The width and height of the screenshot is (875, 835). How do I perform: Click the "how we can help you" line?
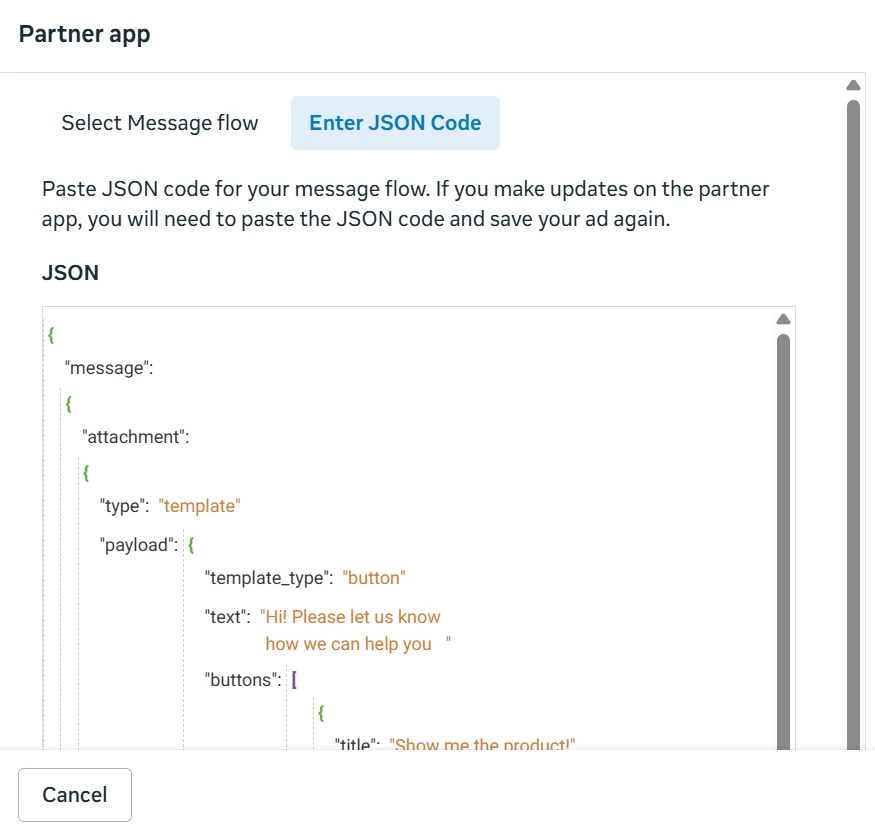(x=348, y=644)
